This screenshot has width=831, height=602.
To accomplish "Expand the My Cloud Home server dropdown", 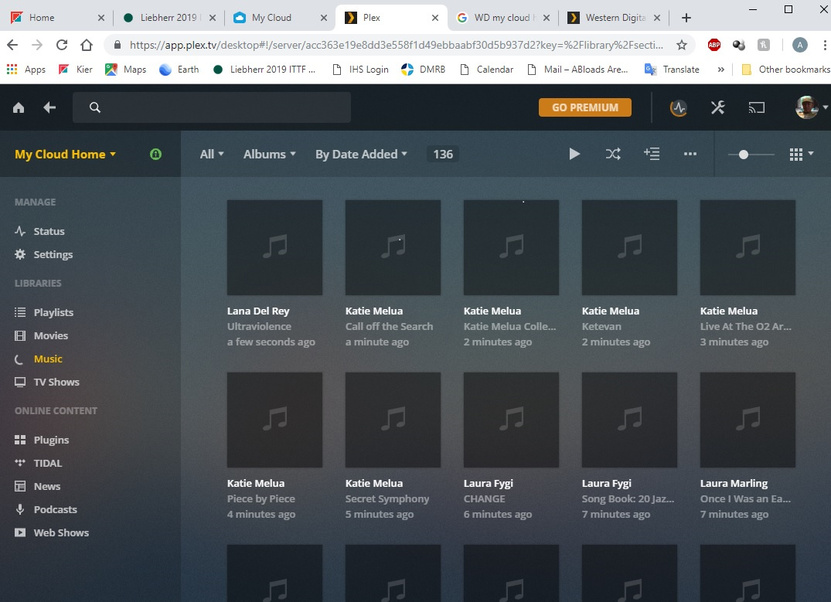I will point(65,154).
